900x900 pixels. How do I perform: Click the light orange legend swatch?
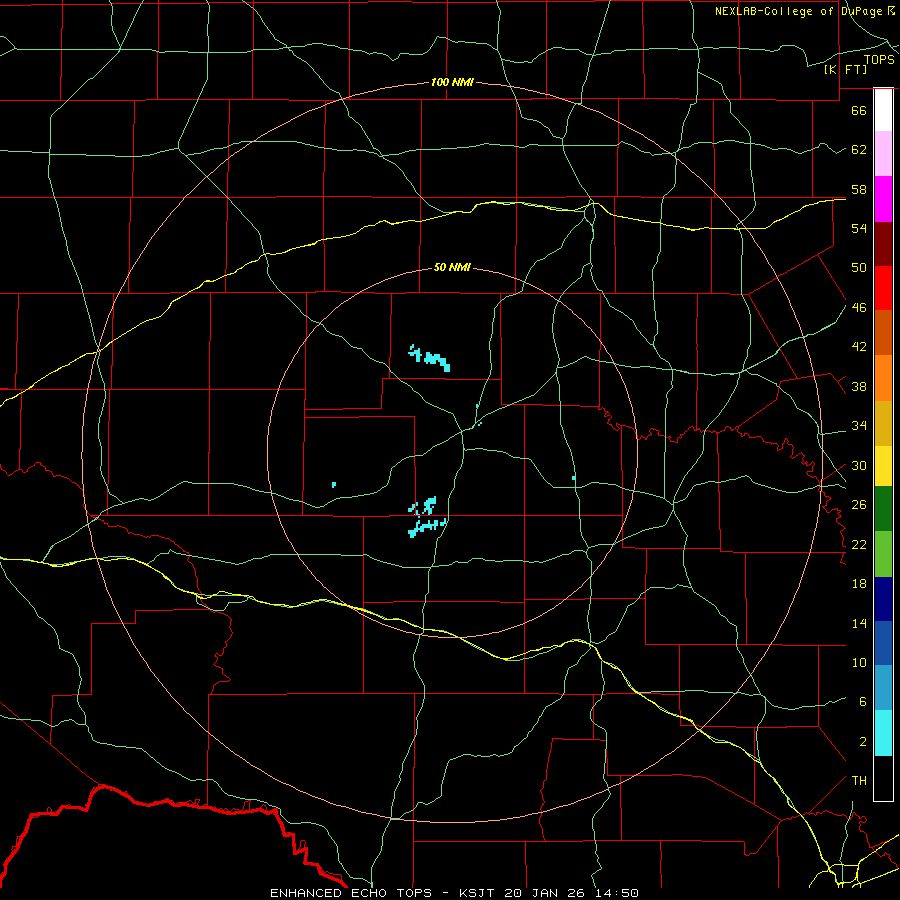(x=883, y=378)
